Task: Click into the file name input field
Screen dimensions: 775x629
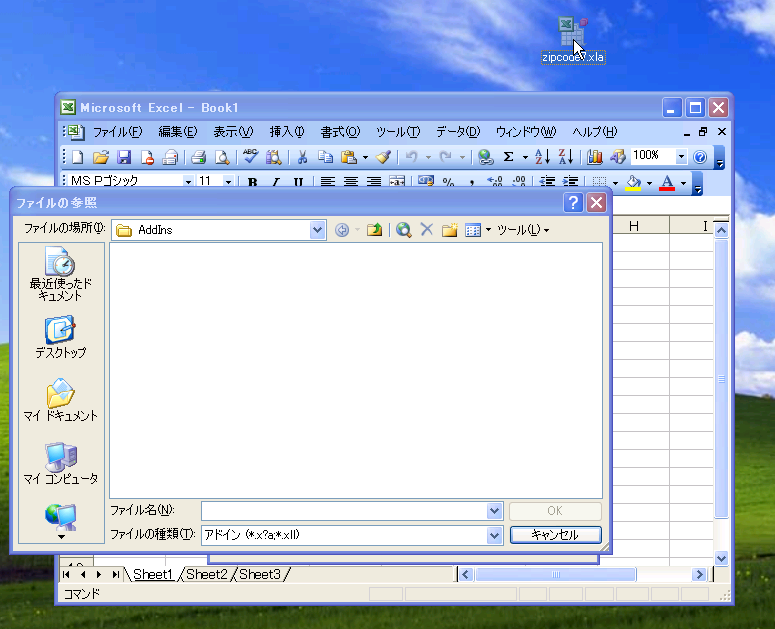Action: (x=344, y=511)
